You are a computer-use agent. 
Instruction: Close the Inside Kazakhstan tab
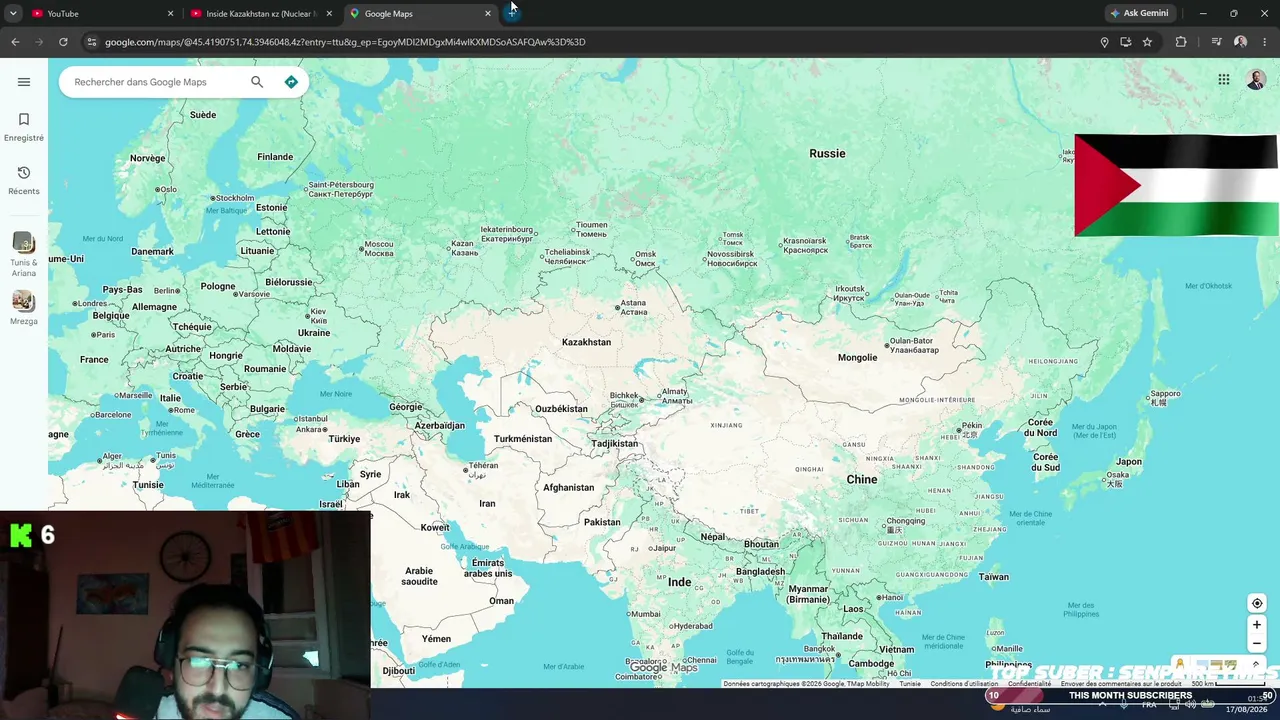coord(329,13)
